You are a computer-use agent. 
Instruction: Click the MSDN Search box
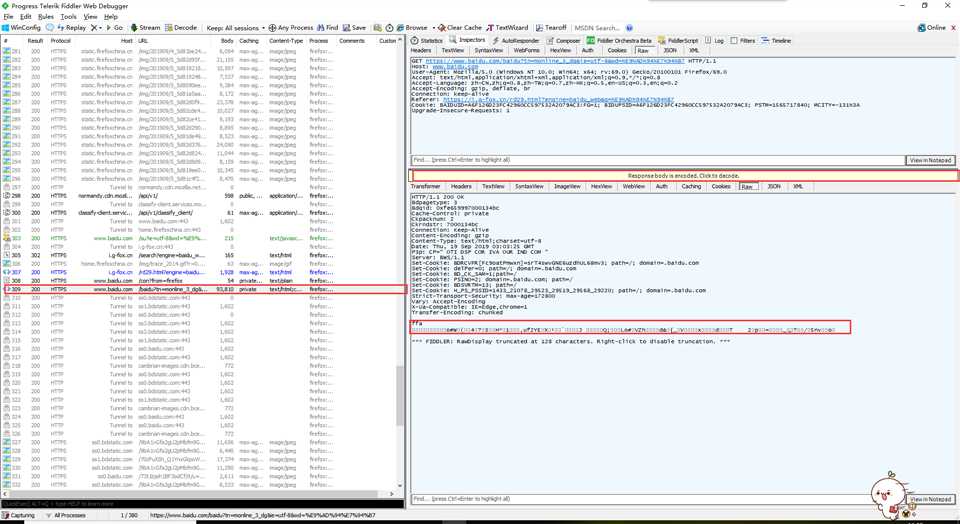(598, 28)
